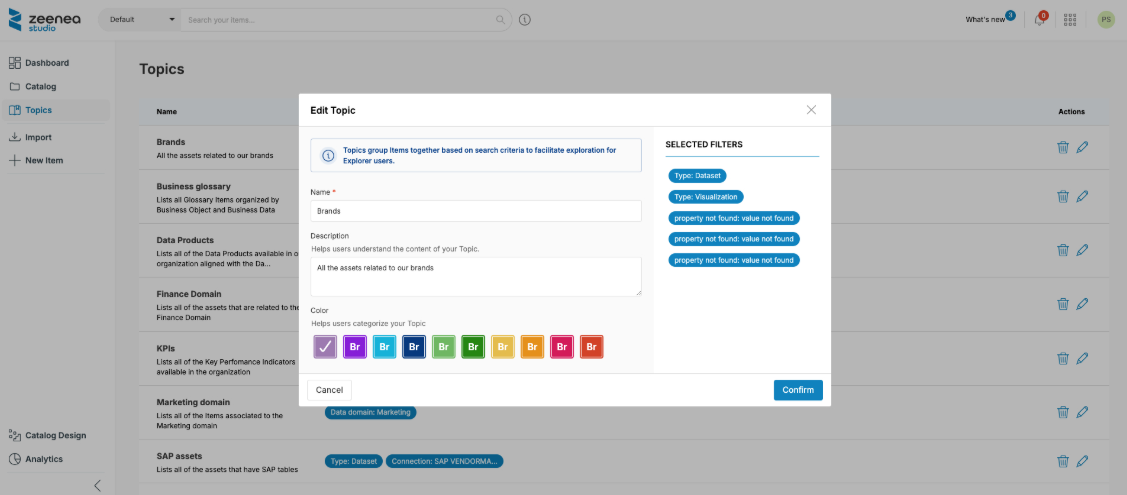This screenshot has width=1127, height=495.
Task: Choose the dark navy blue color swatch
Action: pos(414,347)
